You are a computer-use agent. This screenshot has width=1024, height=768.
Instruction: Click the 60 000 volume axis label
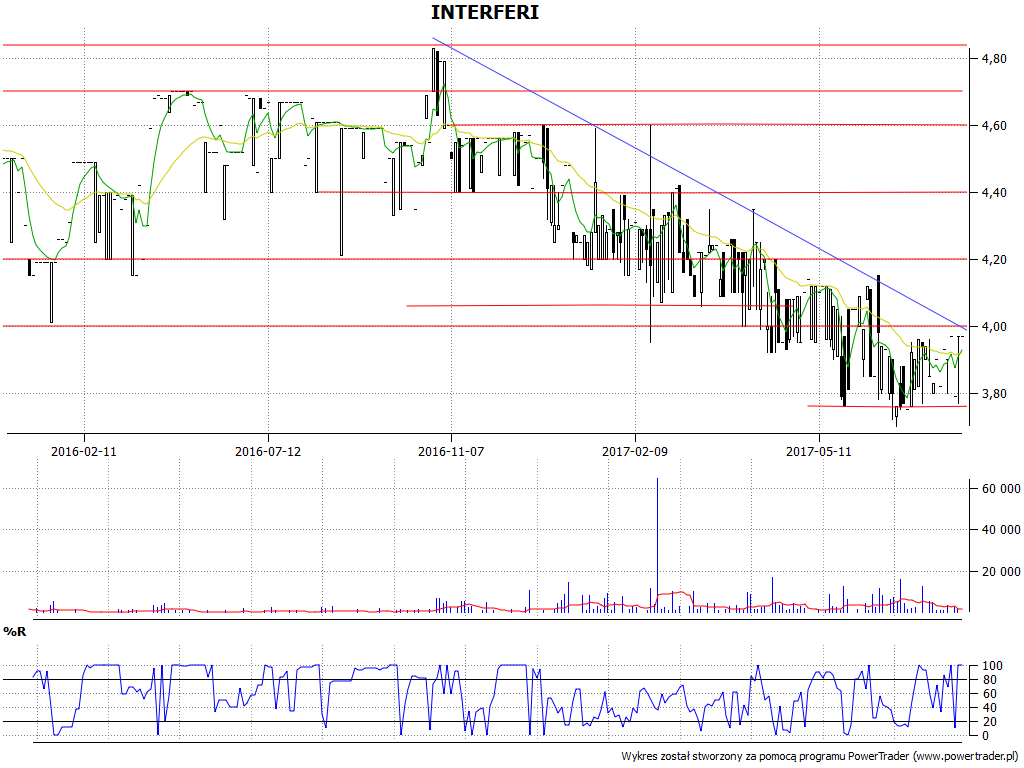1000,488
